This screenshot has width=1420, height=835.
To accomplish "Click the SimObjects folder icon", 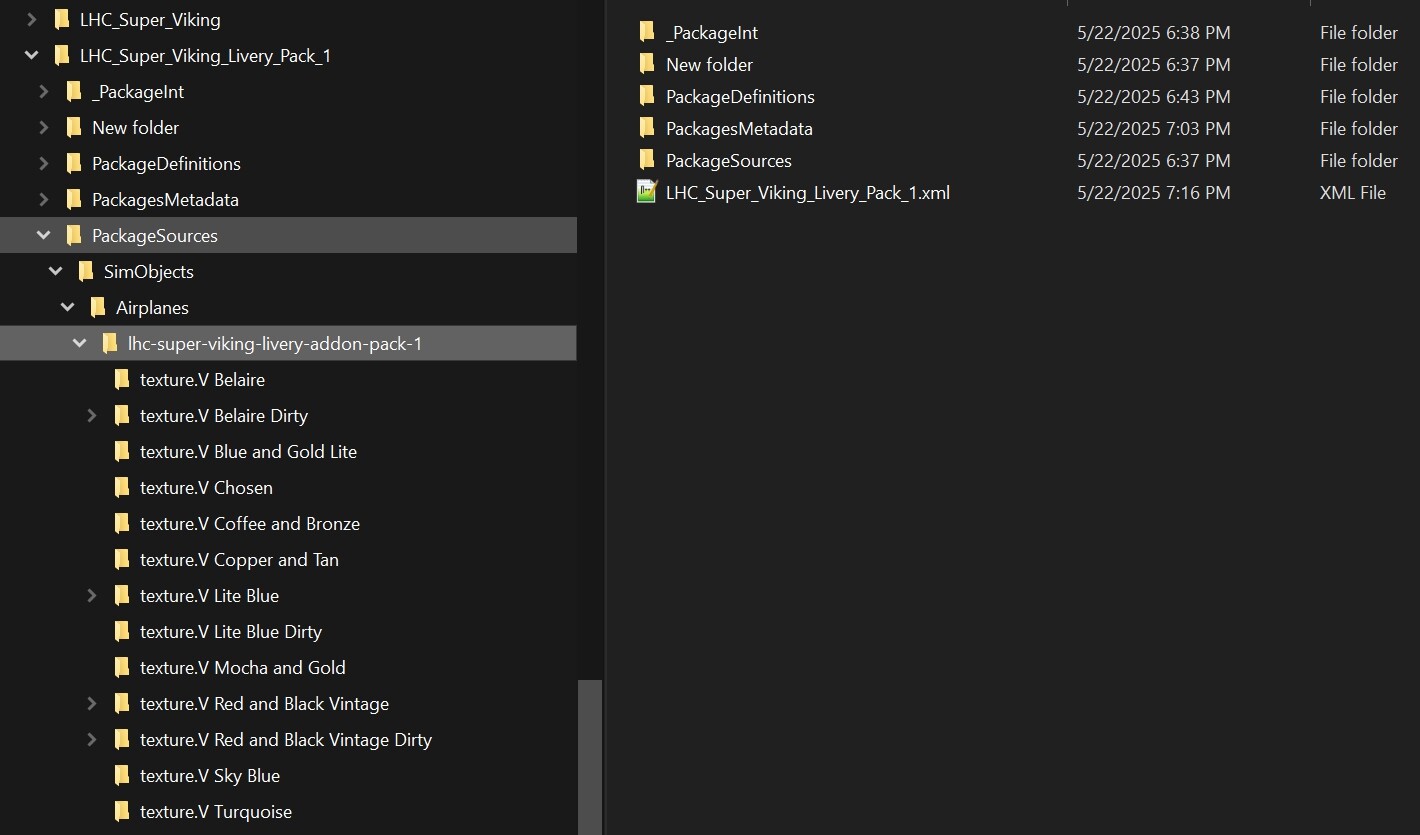I will [x=86, y=271].
